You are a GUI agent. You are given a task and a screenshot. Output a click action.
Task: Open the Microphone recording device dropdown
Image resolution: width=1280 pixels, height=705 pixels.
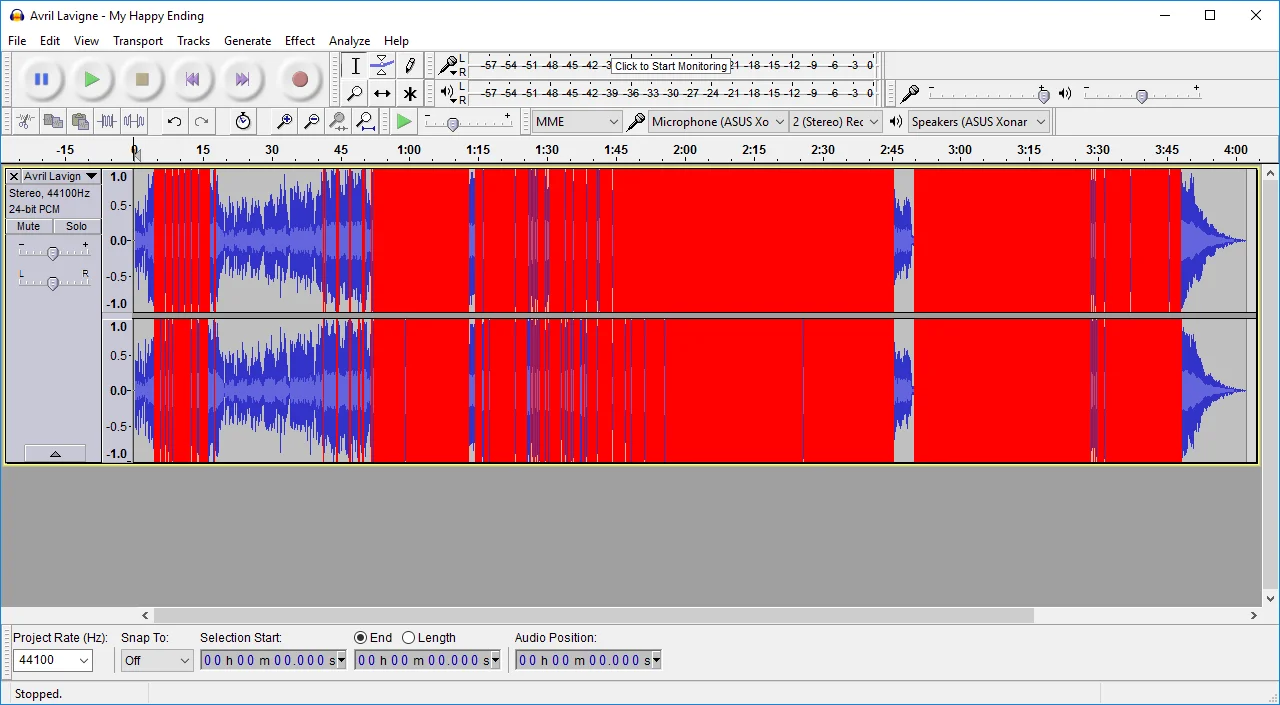coord(717,122)
